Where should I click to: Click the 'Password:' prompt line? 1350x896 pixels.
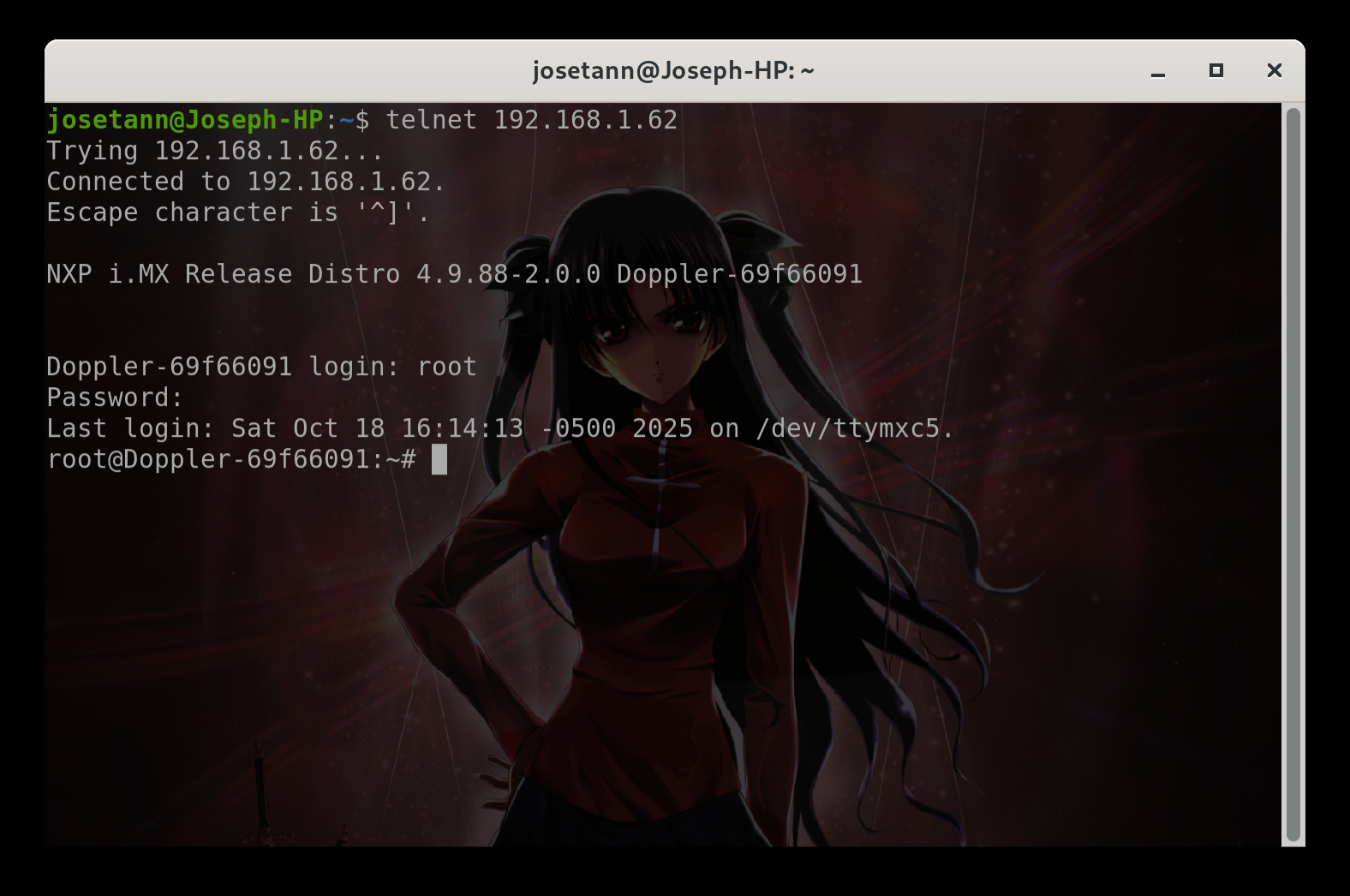tap(115, 397)
